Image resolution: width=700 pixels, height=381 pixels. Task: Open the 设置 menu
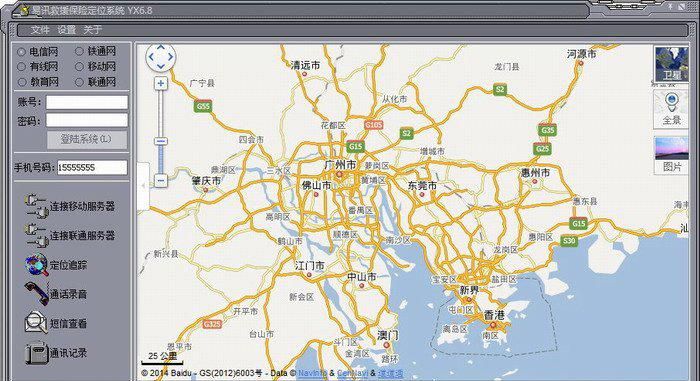tap(66, 30)
